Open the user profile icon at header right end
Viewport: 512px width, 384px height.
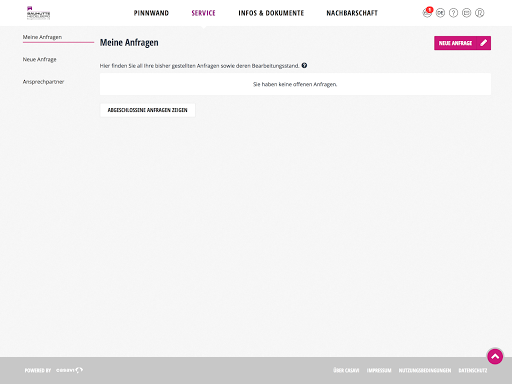tap(479, 13)
